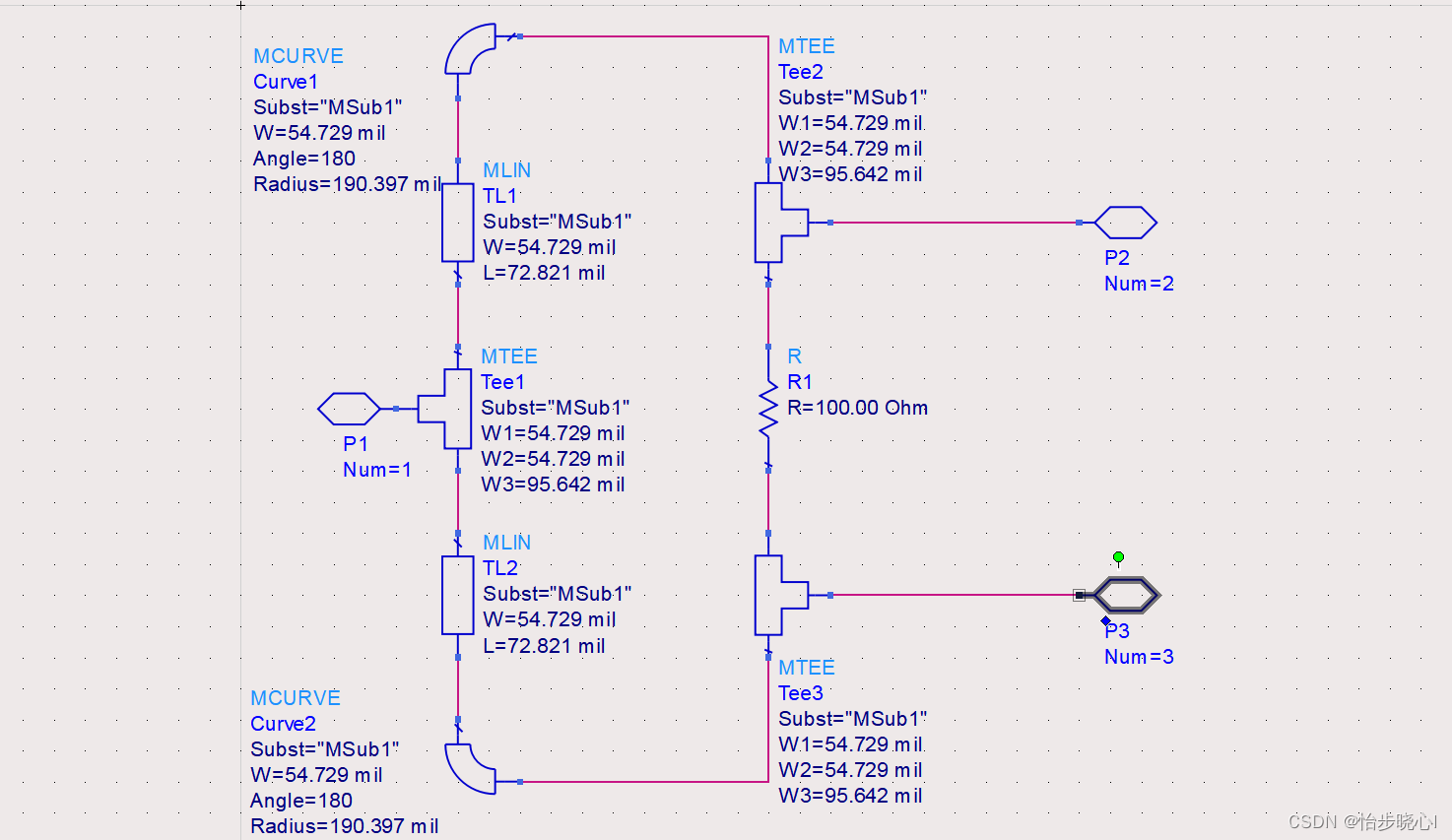Click Tee2's W3=95.642 mil parameter
Image resolution: width=1452 pixels, height=840 pixels.
click(x=851, y=174)
